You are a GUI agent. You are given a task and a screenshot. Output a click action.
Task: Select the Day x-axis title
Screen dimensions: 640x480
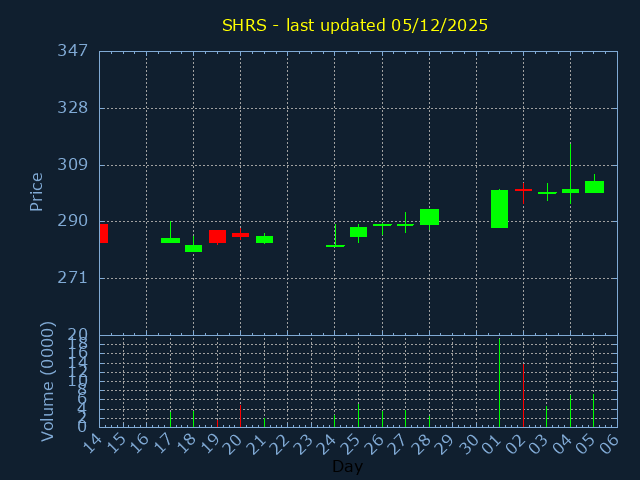[347, 466]
